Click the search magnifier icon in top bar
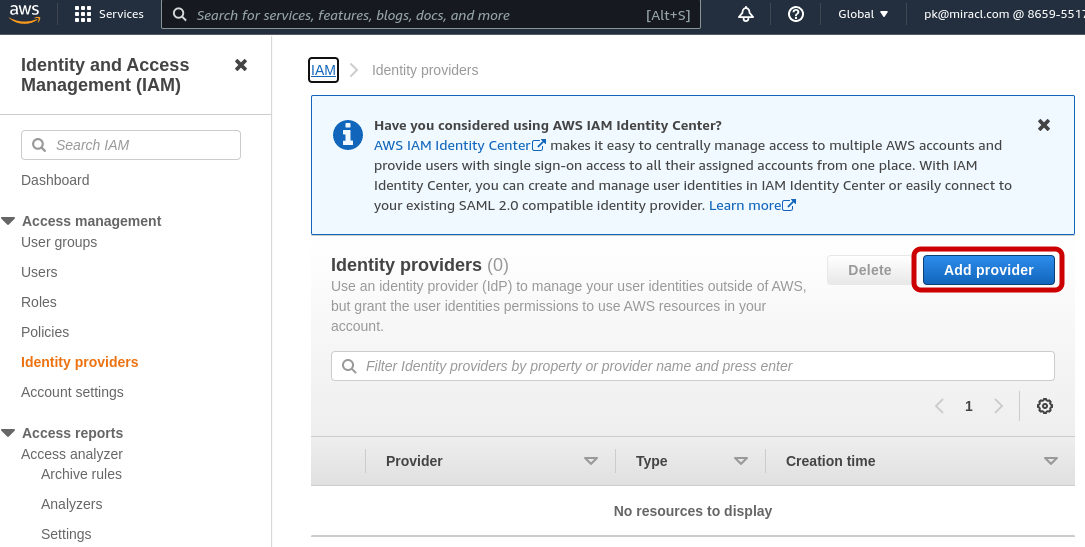1085x547 pixels. (x=179, y=15)
